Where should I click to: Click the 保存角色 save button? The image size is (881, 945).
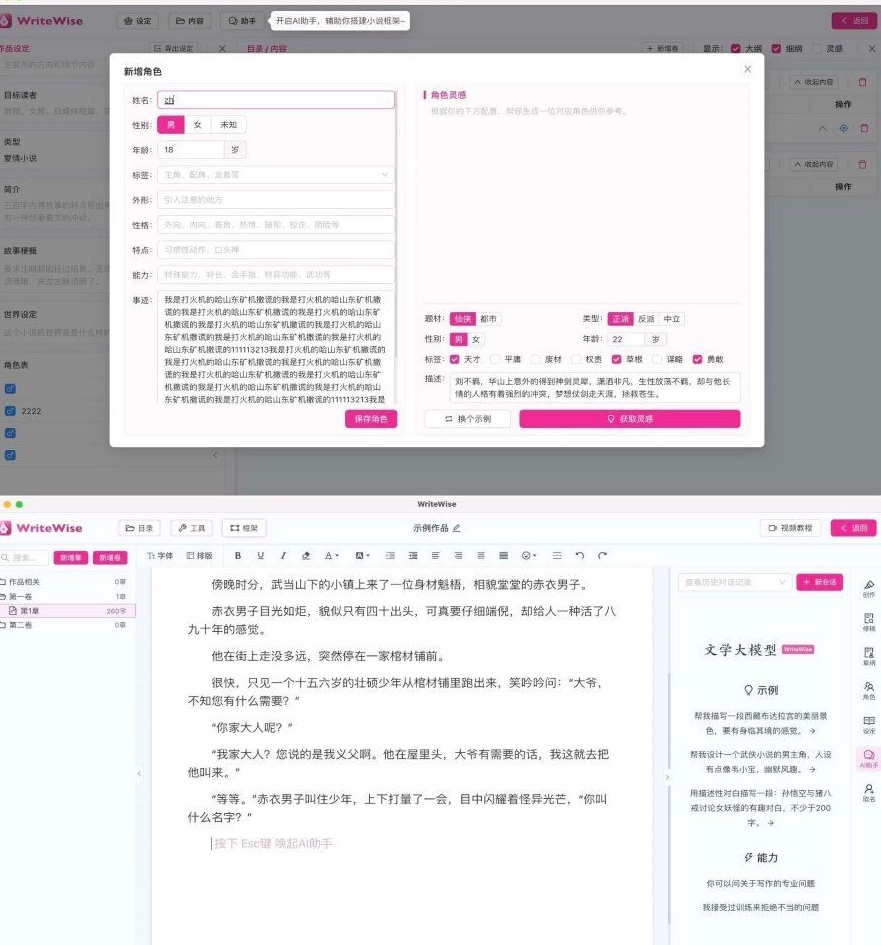368,419
